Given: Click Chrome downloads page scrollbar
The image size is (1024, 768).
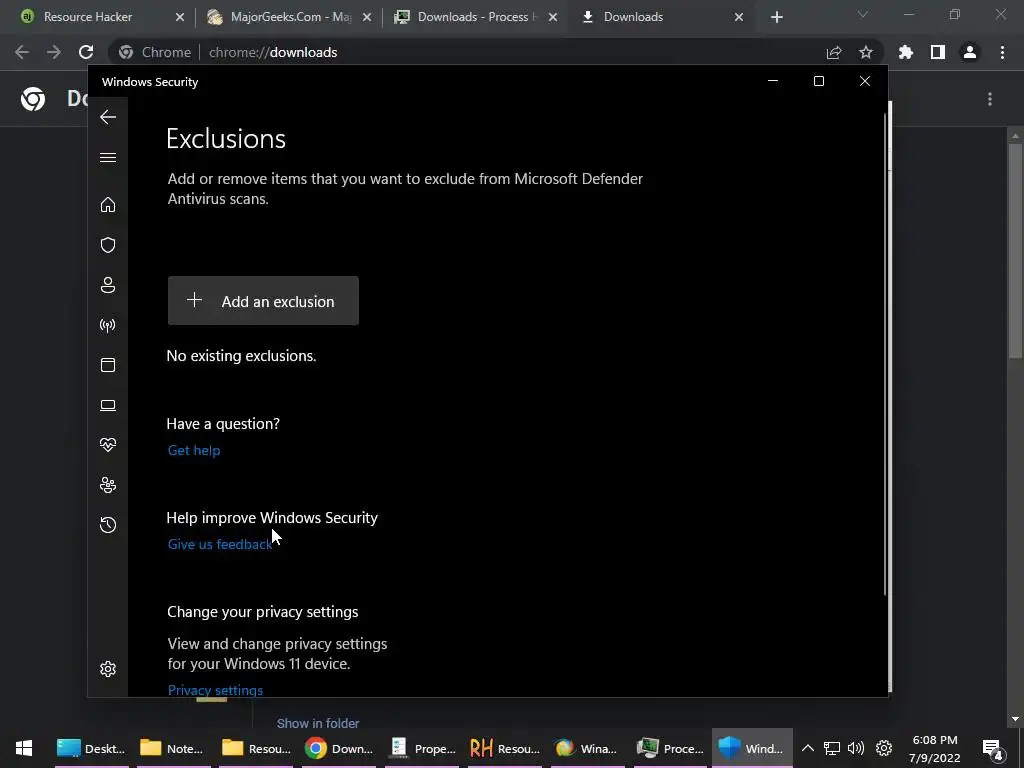Looking at the screenshot, I should 1015,251.
